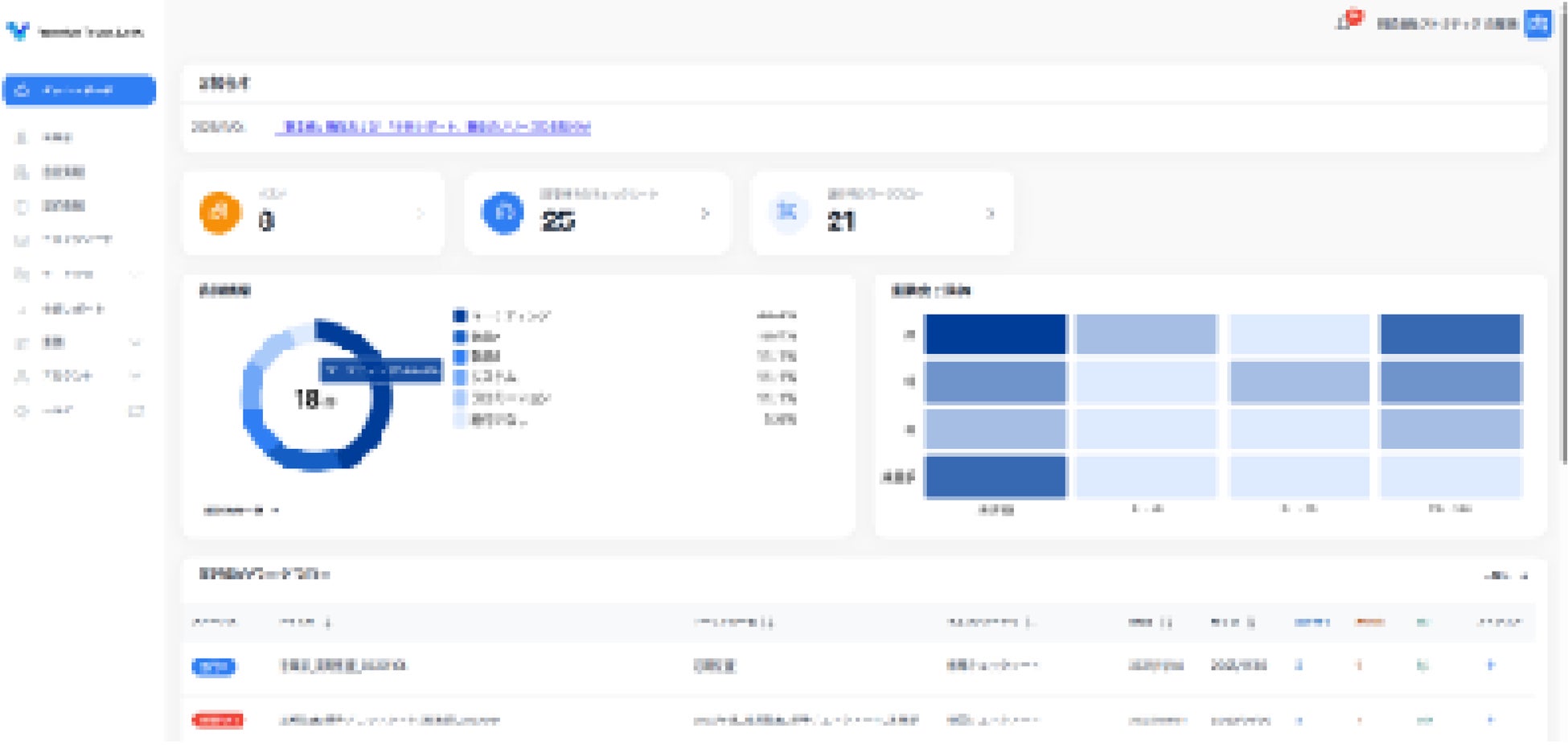Viewport: 1568px width, 745px height.
Task: Click the palest swatch in the donut legend
Action: (x=460, y=419)
